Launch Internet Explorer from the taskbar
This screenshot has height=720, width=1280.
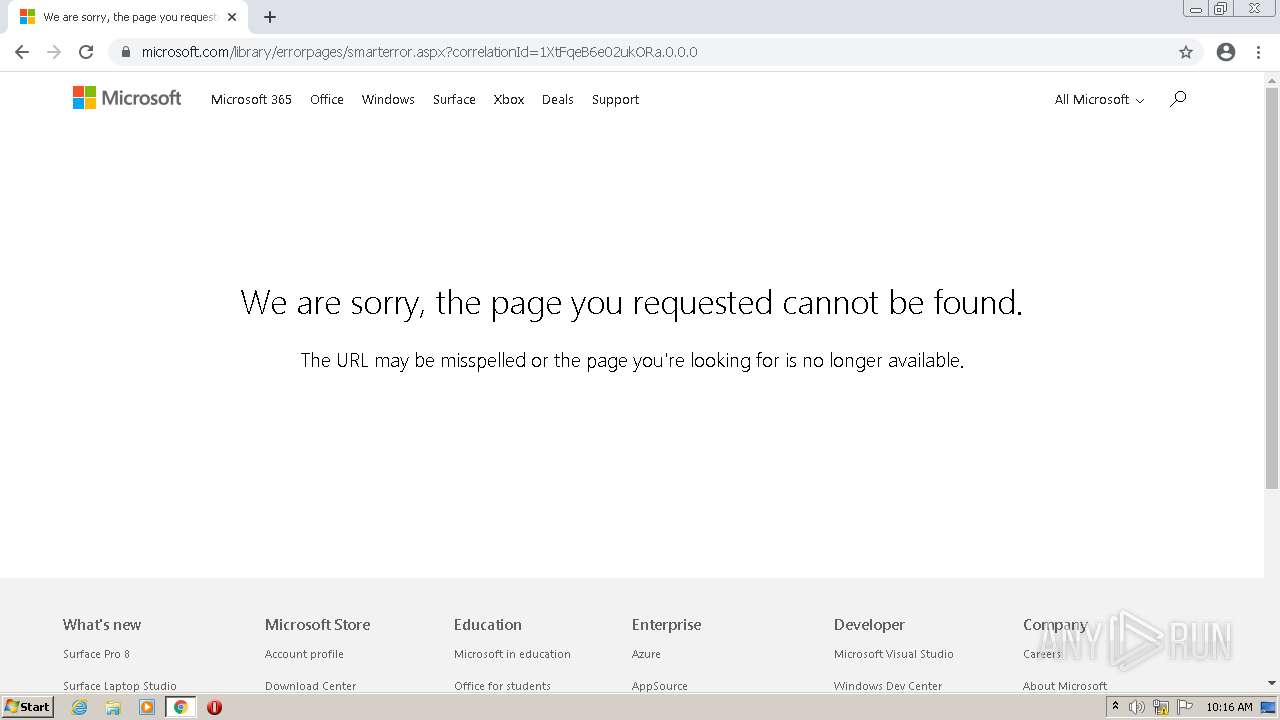click(80, 707)
